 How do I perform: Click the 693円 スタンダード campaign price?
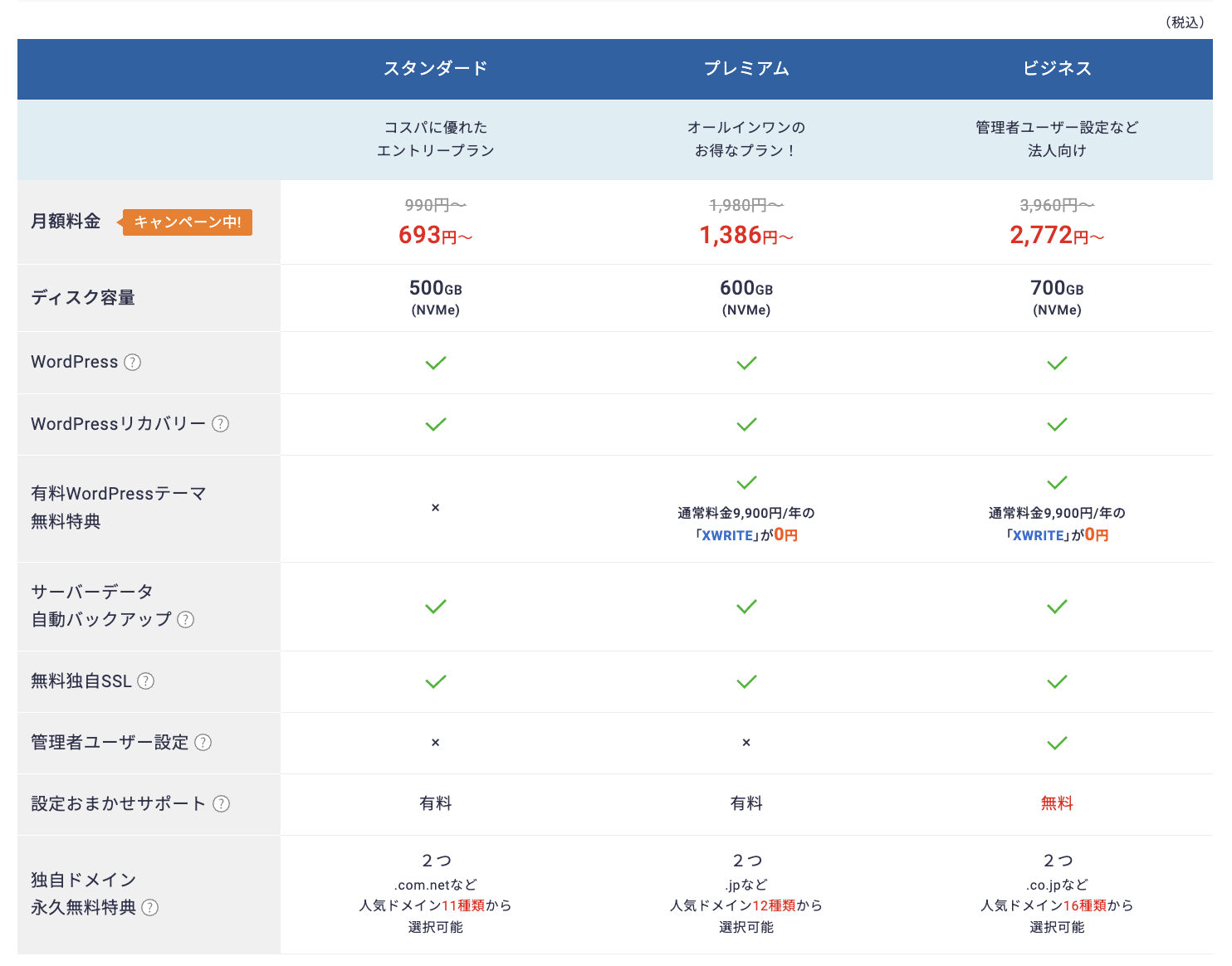[x=435, y=236]
